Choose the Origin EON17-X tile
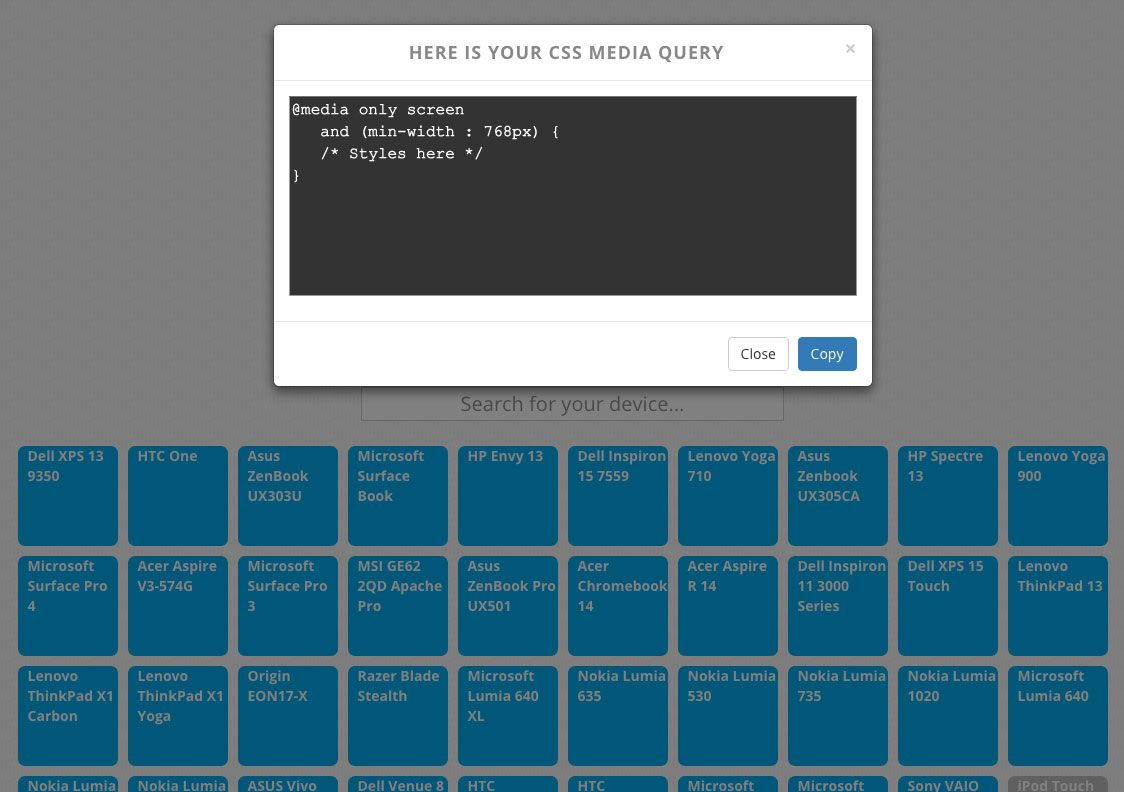 coord(287,715)
